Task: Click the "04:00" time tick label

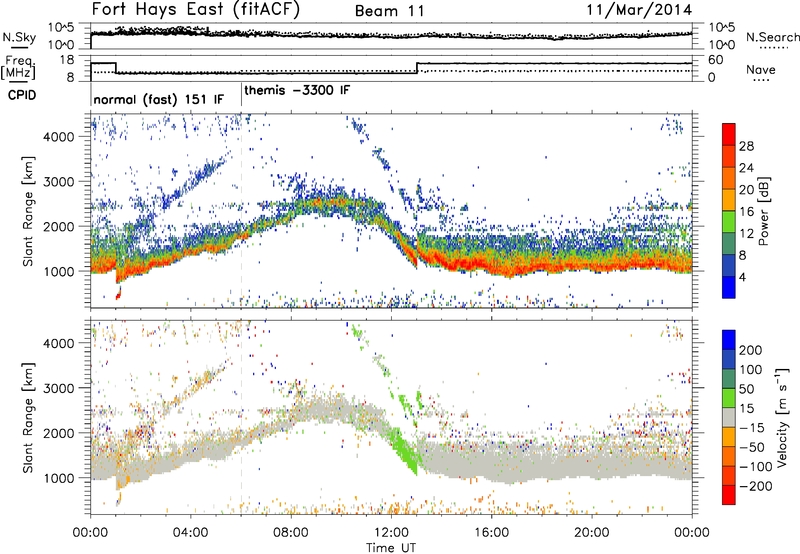Action: [190, 533]
